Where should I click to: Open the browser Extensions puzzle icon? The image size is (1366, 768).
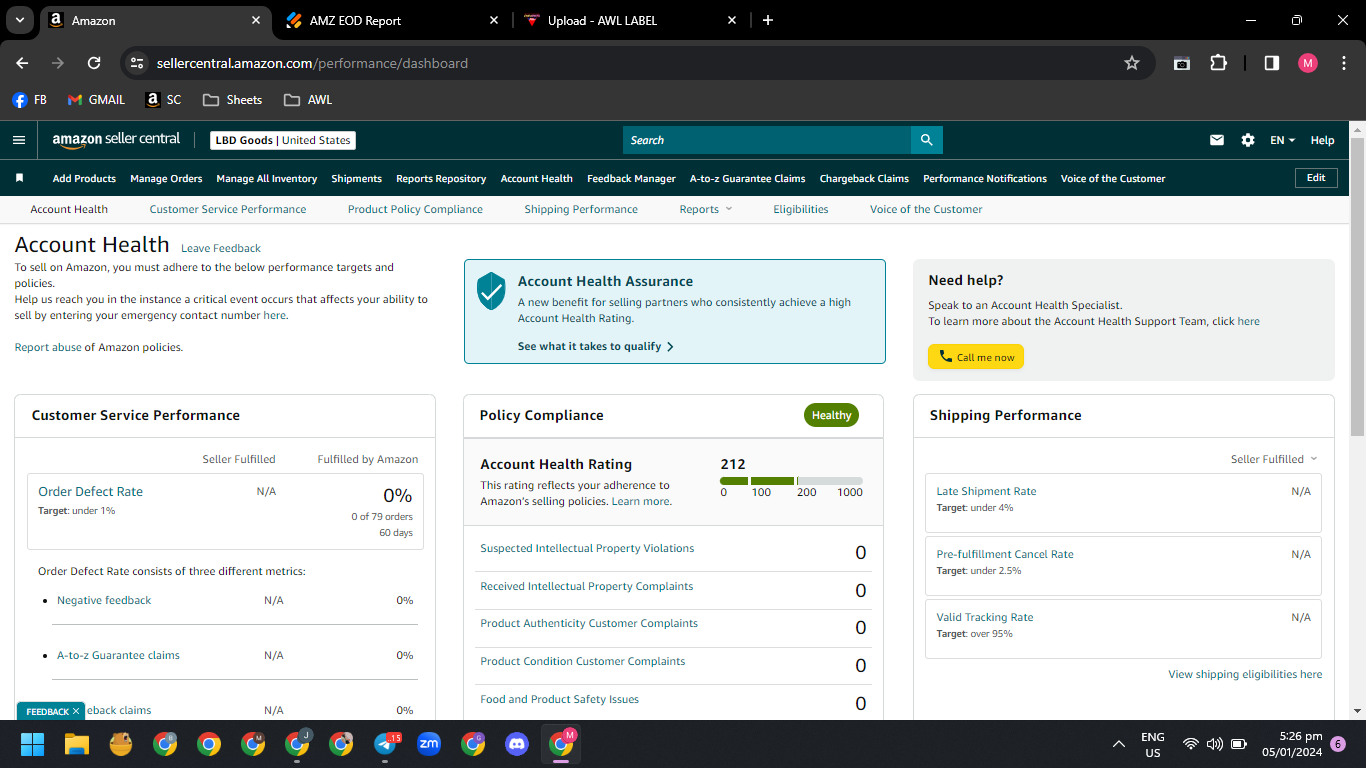click(1218, 63)
